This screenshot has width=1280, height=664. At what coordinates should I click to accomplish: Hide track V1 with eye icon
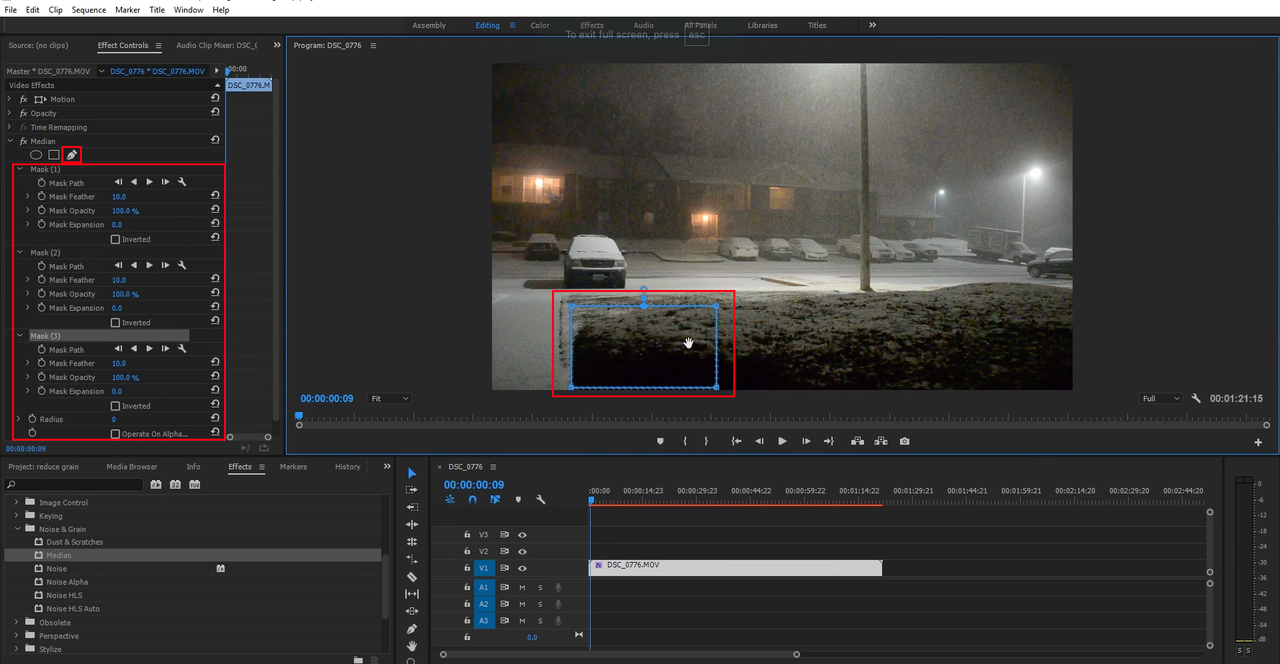pos(522,568)
